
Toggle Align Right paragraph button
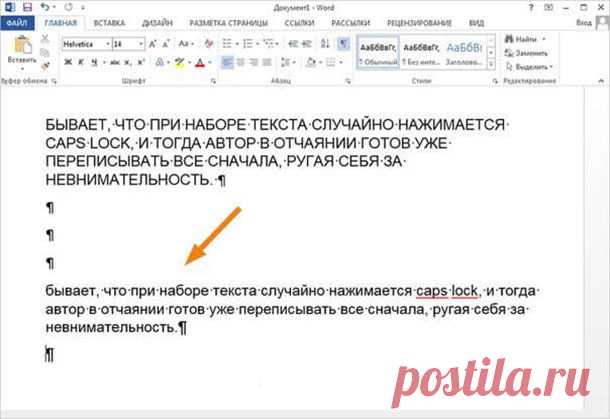pyautogui.click(x=254, y=62)
